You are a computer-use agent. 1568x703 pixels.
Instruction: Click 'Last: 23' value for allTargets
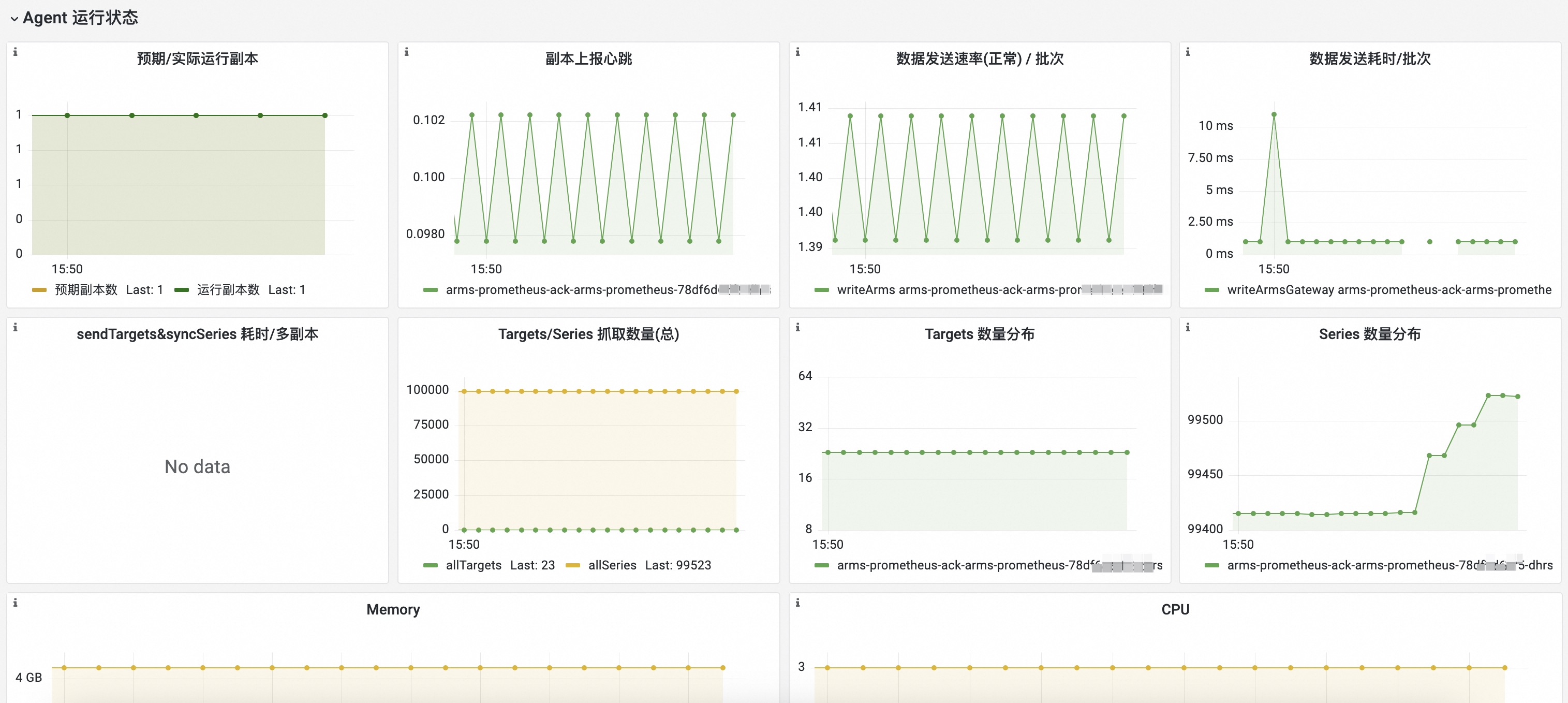[532, 565]
